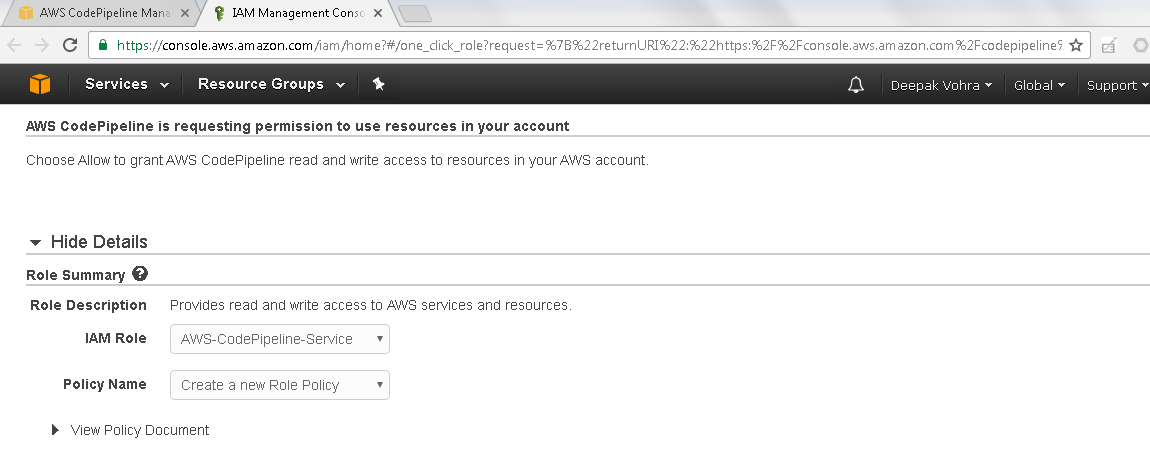Viewport: 1150px width, 466px height.
Task: Go forward with browser forward arrow
Action: (42, 45)
